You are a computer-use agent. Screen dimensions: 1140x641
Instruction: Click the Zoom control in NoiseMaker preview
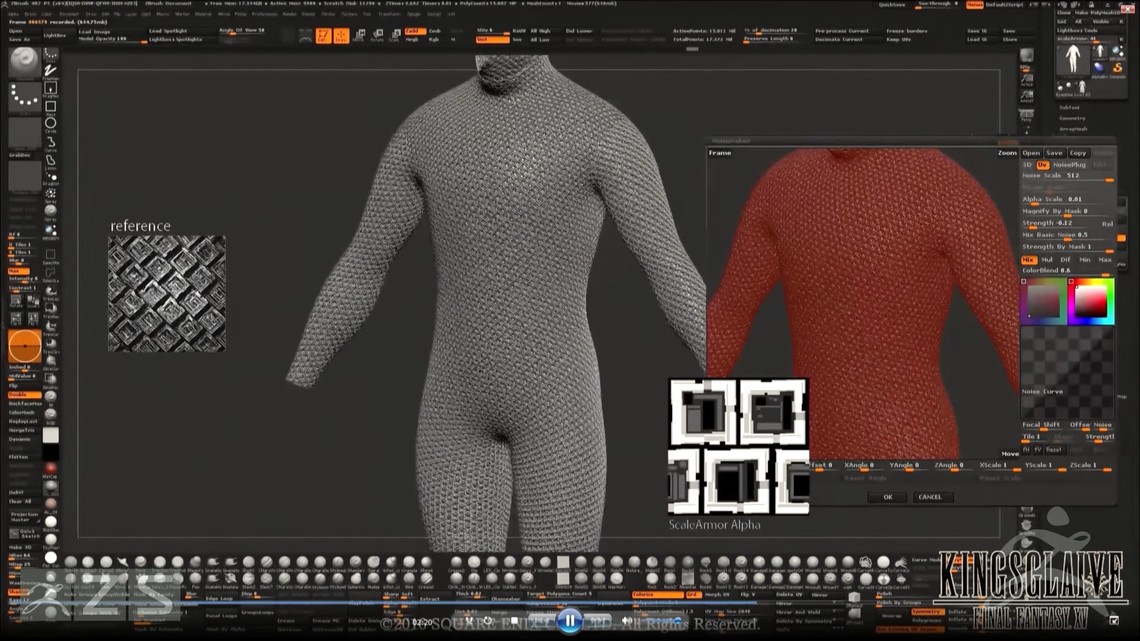click(x=1006, y=153)
